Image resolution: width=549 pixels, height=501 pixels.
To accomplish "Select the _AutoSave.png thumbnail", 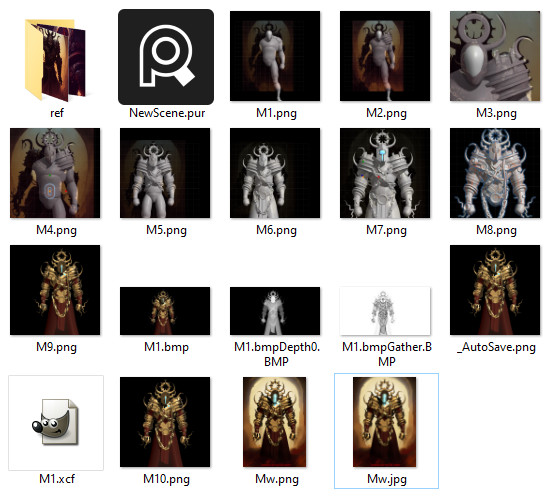I will point(495,290).
